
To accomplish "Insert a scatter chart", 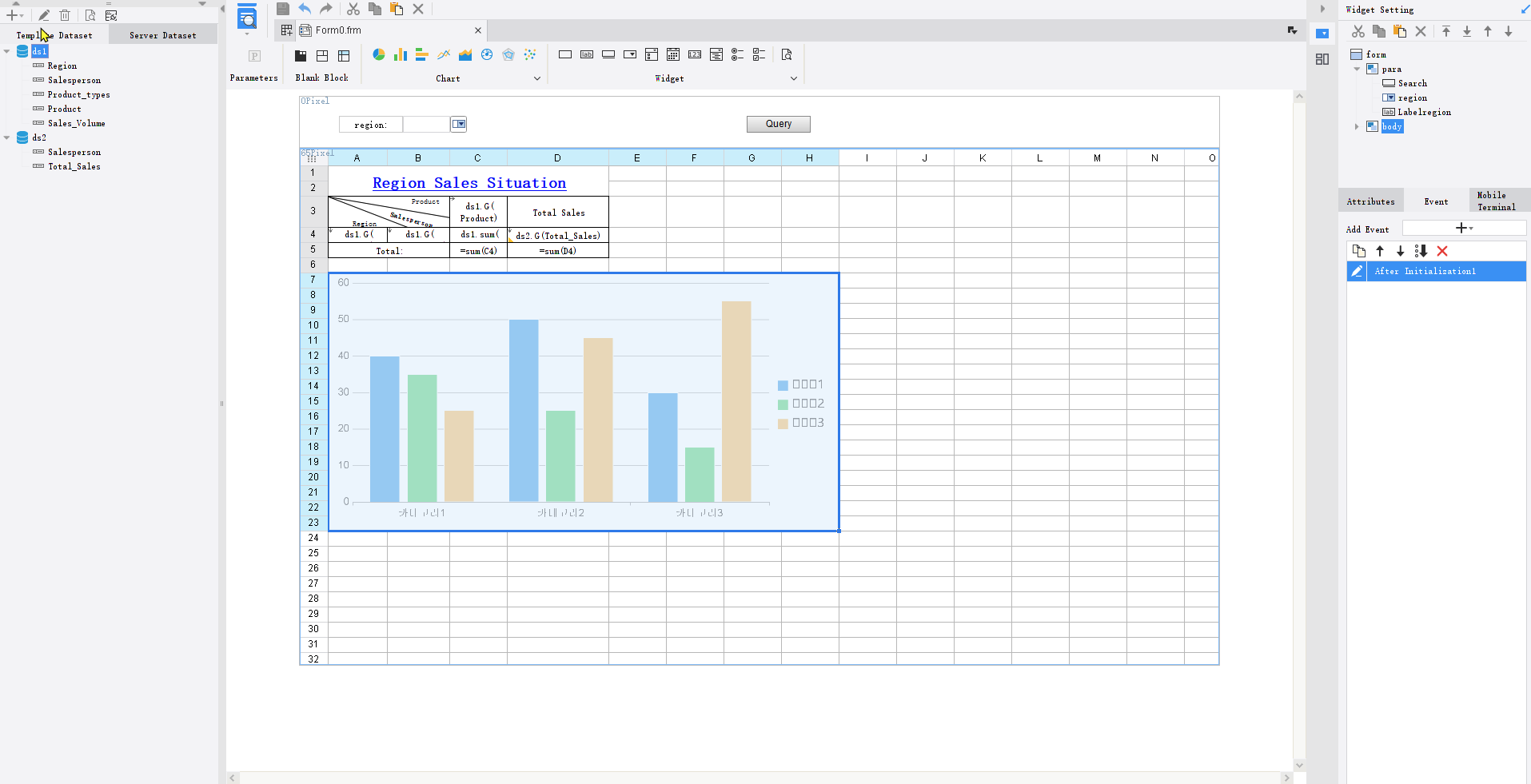I will [x=530, y=54].
